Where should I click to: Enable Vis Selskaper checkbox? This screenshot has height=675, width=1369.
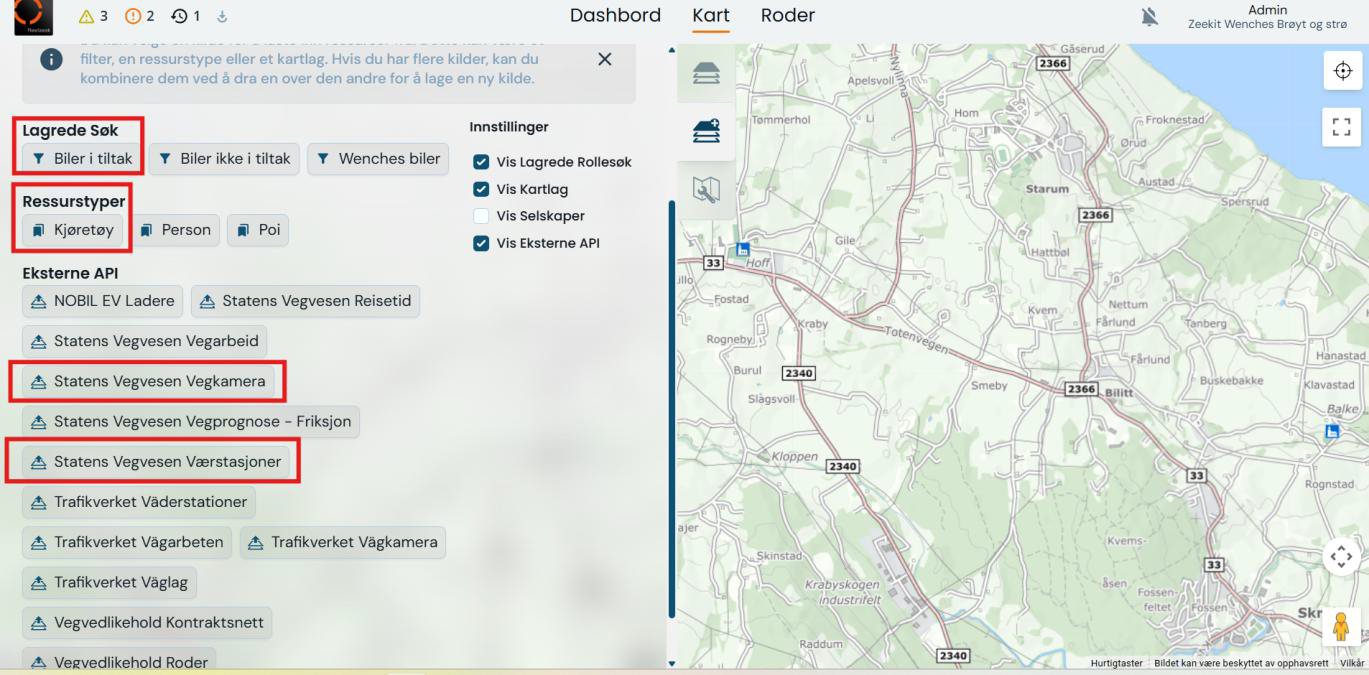482,216
